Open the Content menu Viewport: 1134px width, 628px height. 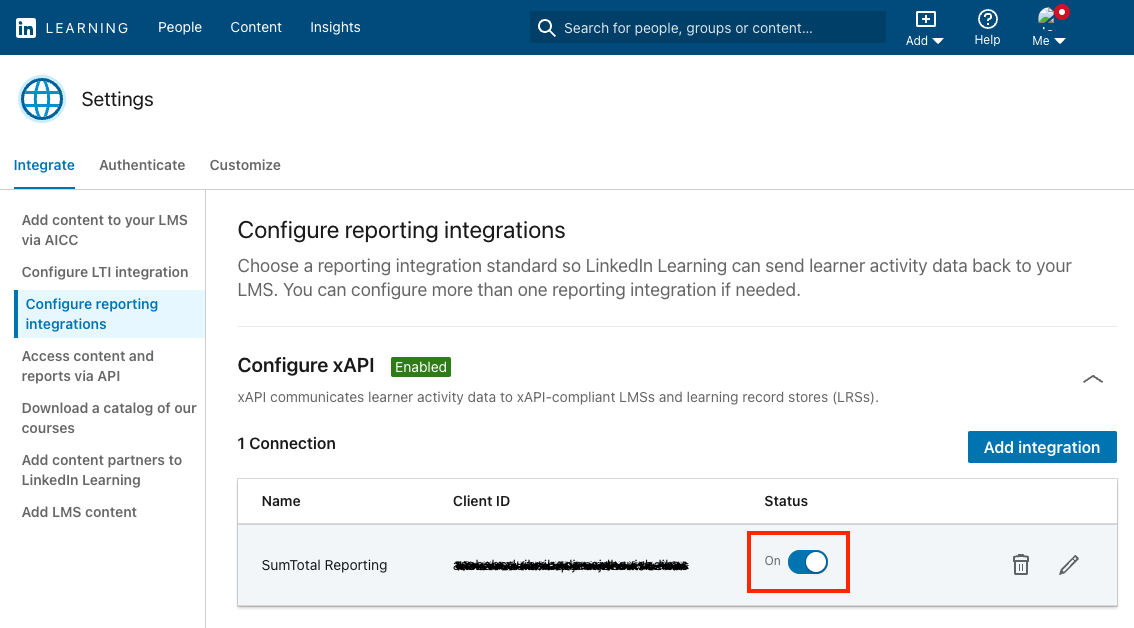[x=256, y=27]
